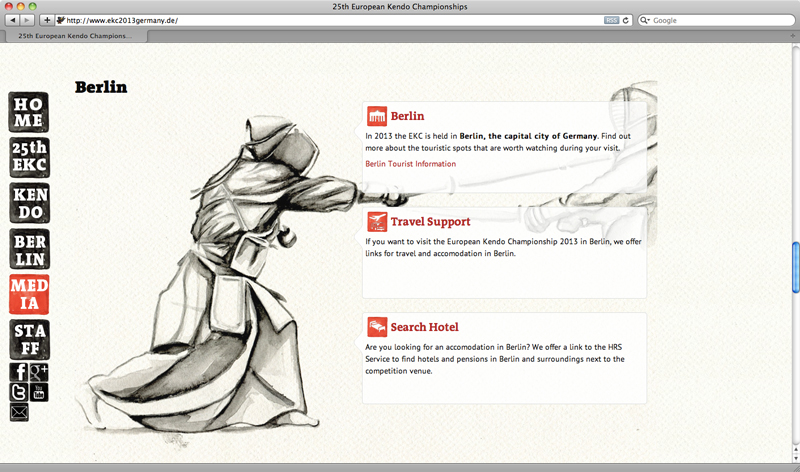This screenshot has width=800, height=472.
Task: Open the Facebook social icon
Action: pos(18,372)
